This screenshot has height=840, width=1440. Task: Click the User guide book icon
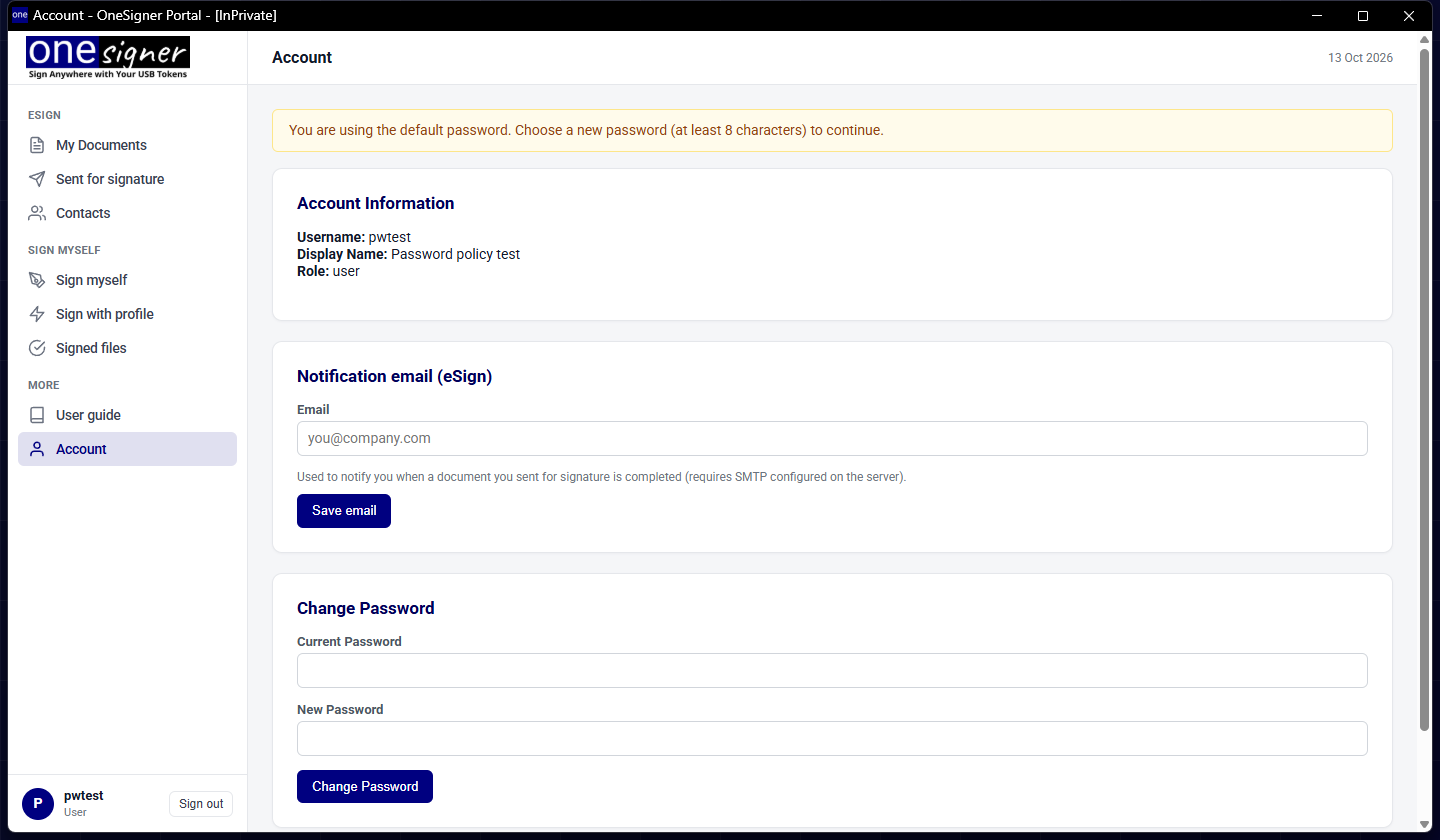(x=37, y=415)
